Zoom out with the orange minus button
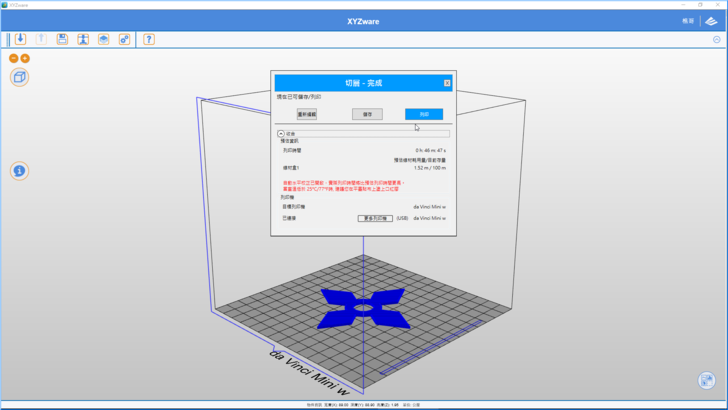This screenshot has width=728, height=410. [x=14, y=59]
